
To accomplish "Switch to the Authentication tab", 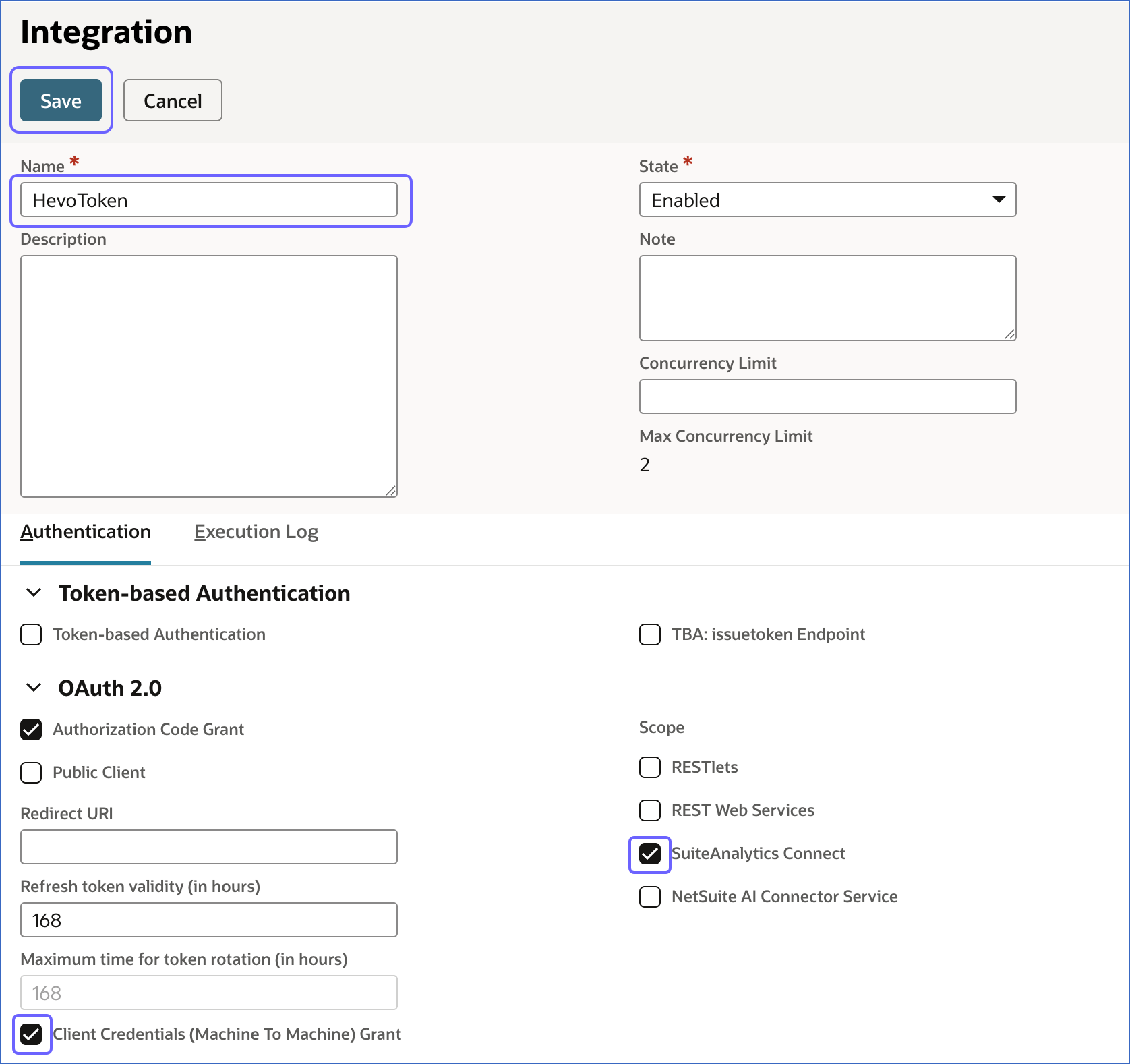I will [85, 531].
